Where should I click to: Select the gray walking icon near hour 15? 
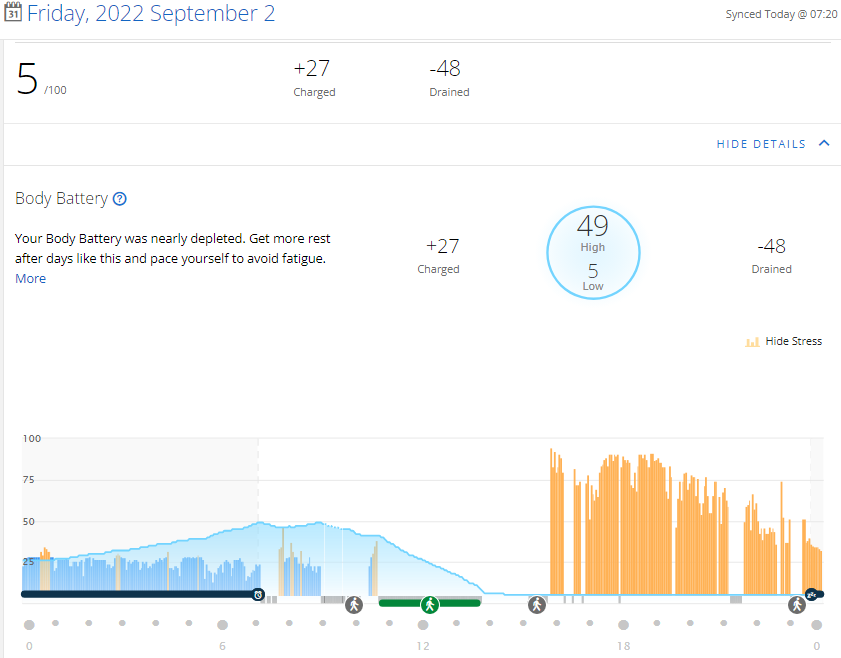tap(537, 605)
